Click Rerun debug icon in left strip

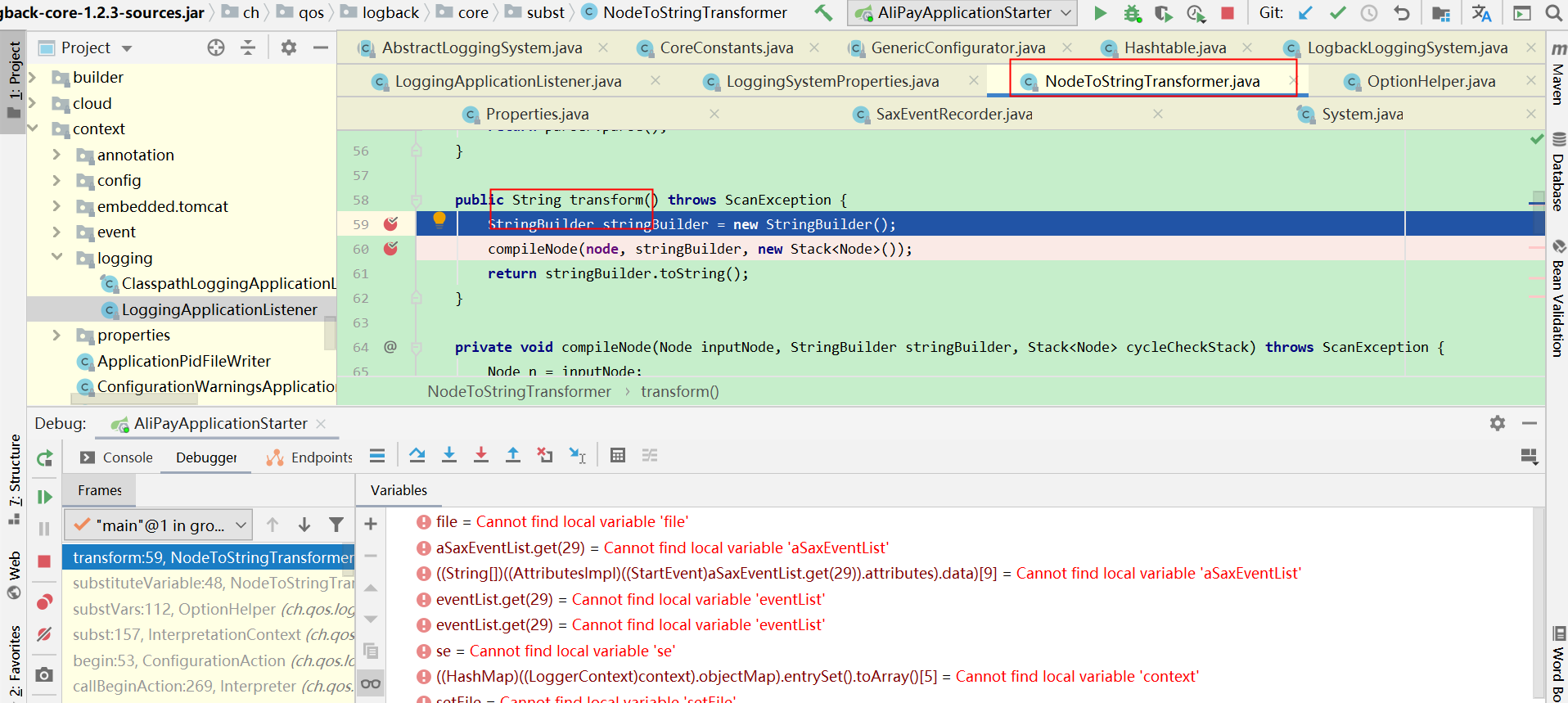pyautogui.click(x=45, y=458)
